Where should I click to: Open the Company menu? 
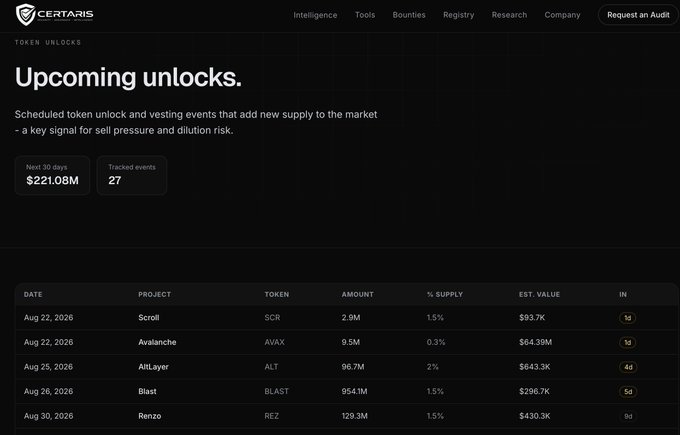(562, 15)
